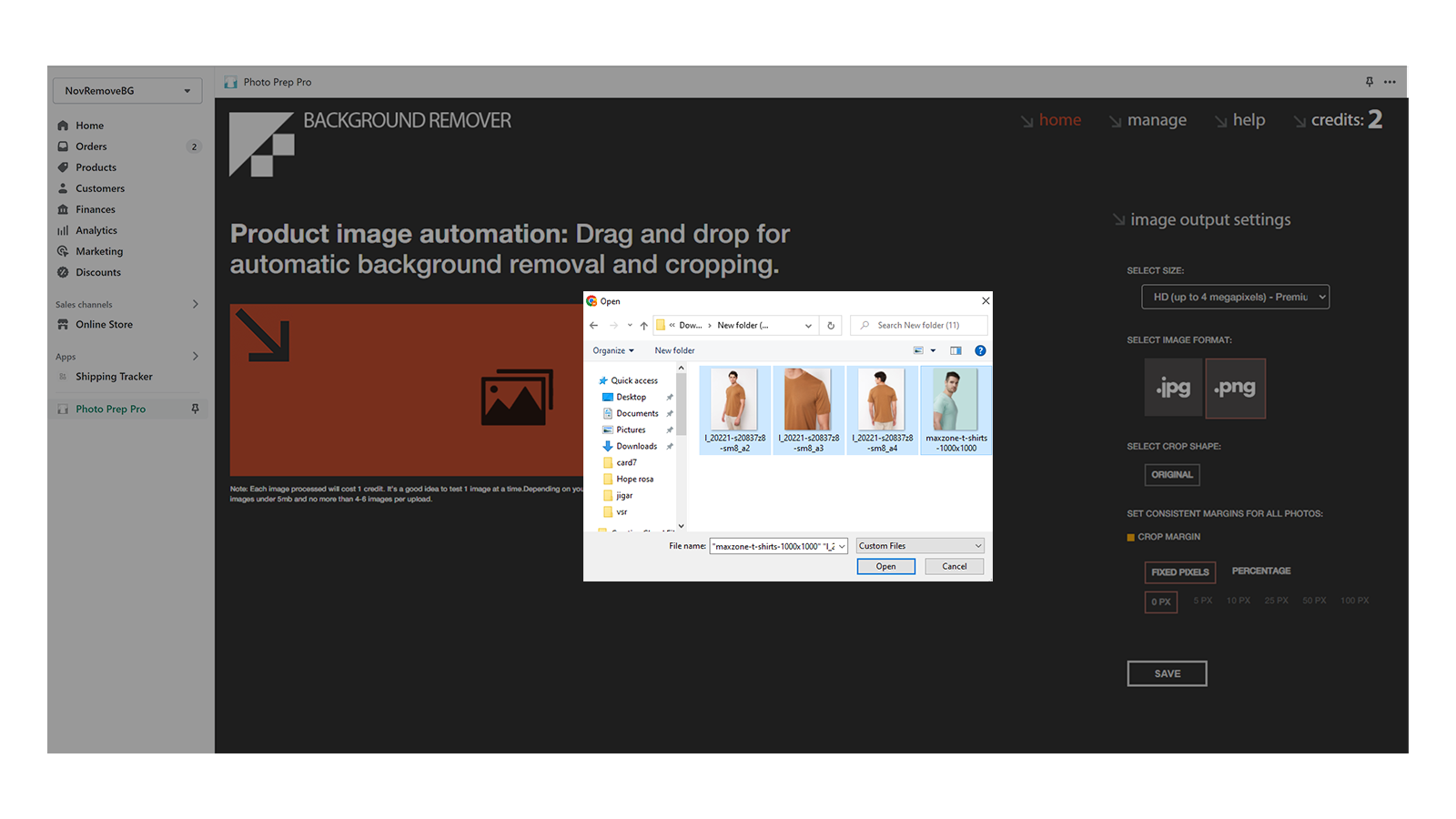Click the SAVE button
Viewport: 1456px width, 819px height.
pos(1167,673)
